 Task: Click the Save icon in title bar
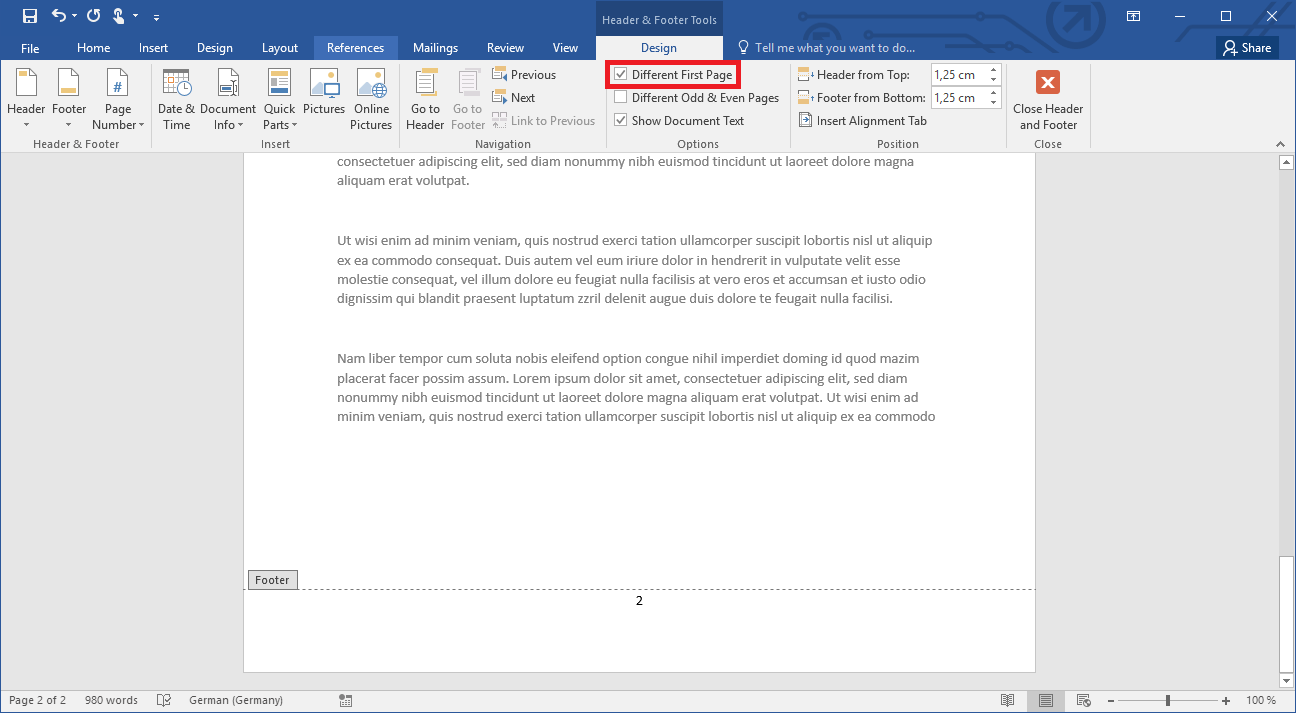[x=30, y=16]
